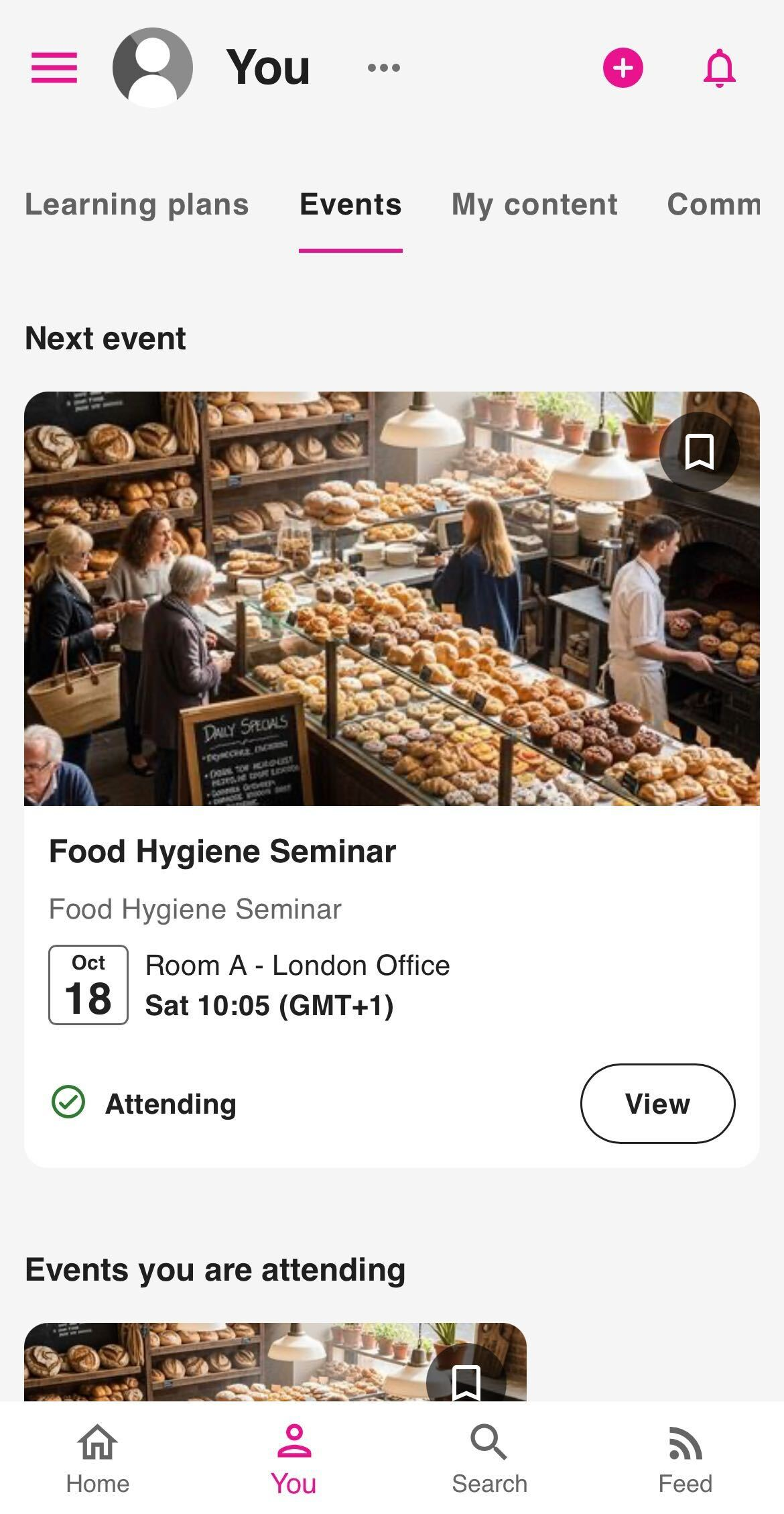
Task: Bookmark the Food Hygiene Seminar event
Action: [x=699, y=452]
